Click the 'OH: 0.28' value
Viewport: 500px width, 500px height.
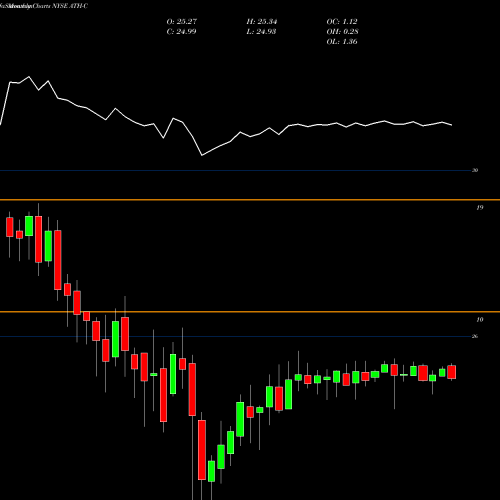pos(342,32)
